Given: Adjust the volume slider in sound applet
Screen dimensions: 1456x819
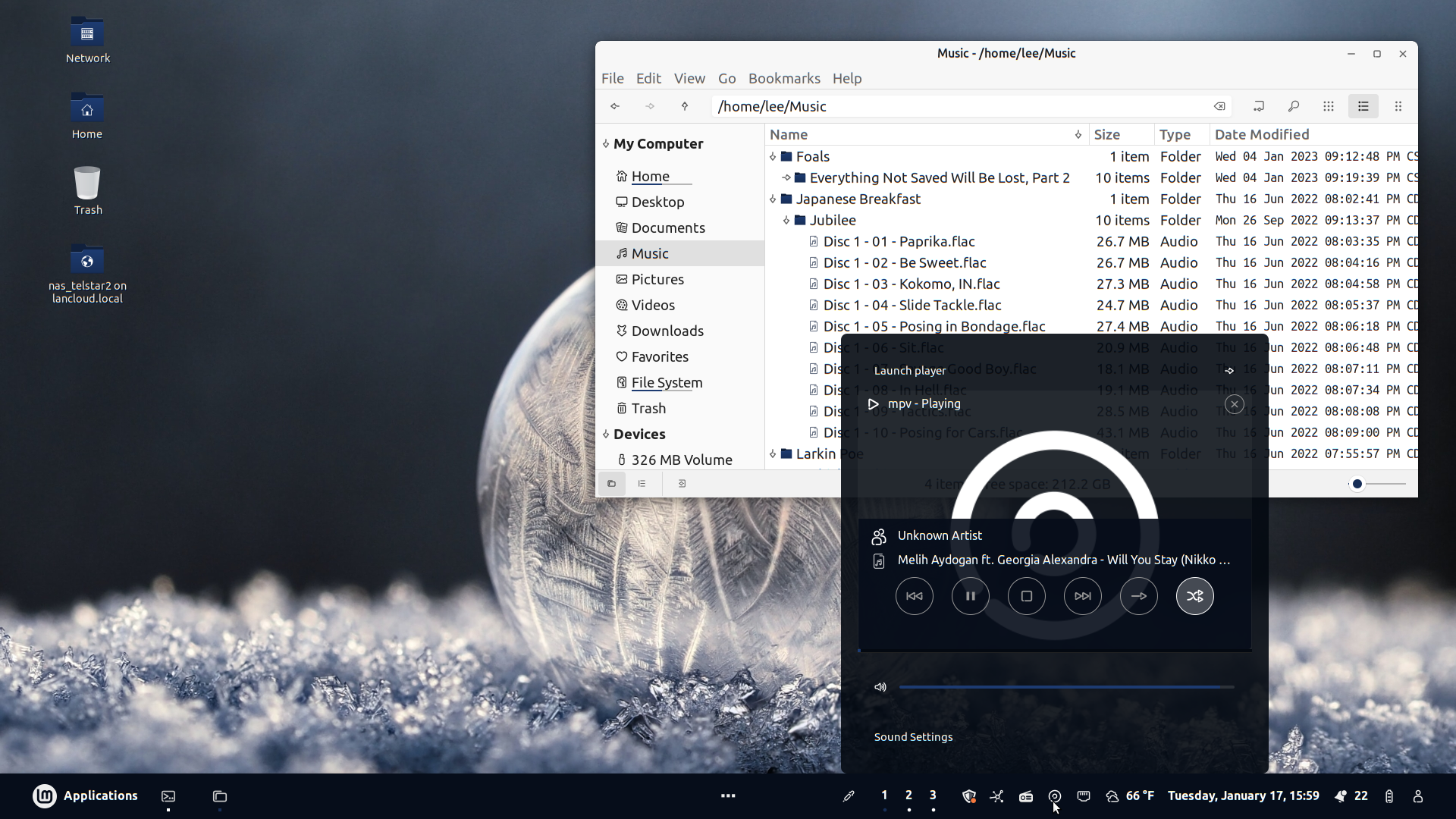Looking at the screenshot, I should pyautogui.click(x=1065, y=687).
